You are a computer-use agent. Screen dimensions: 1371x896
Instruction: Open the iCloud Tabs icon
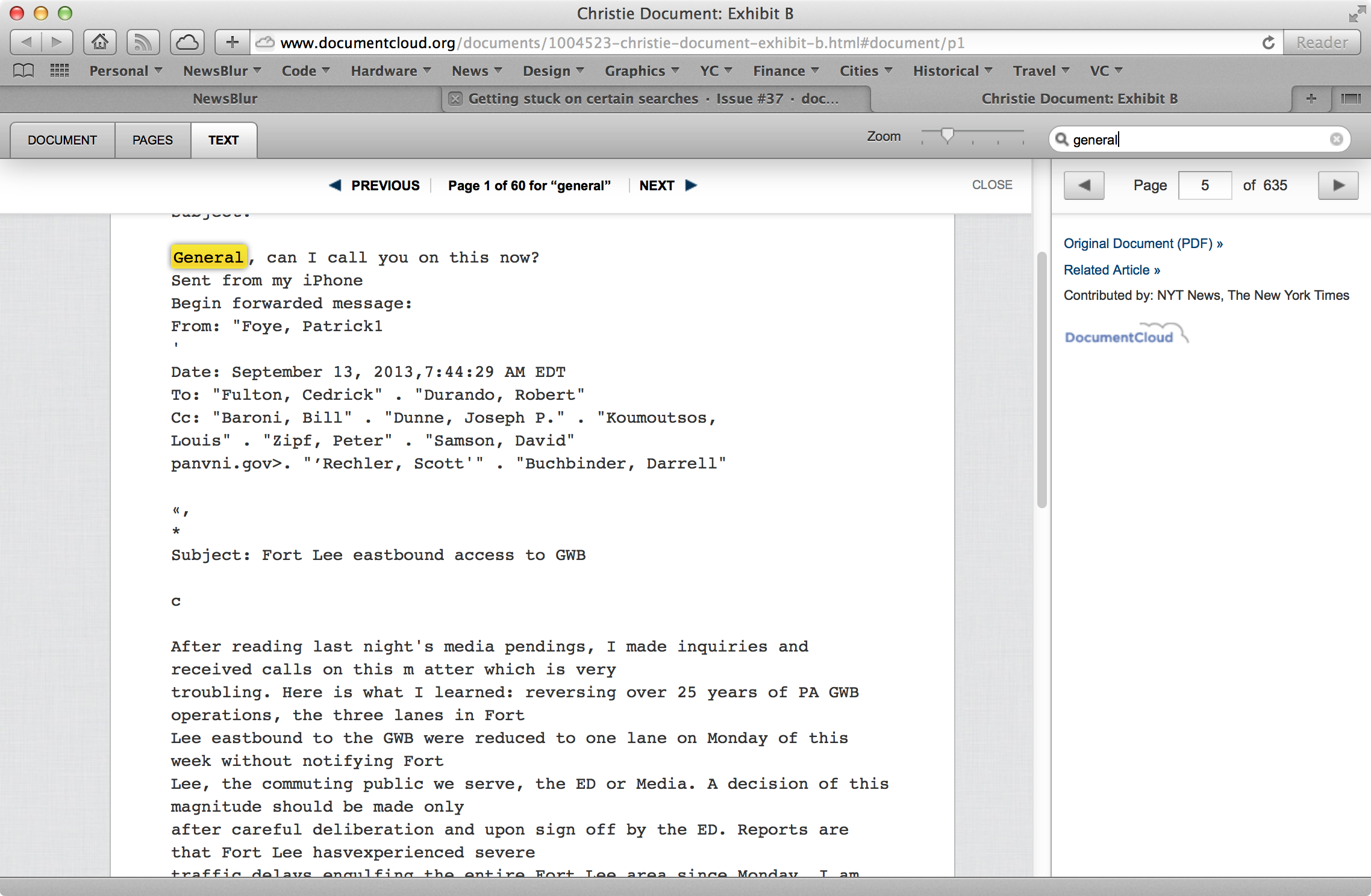point(187,43)
